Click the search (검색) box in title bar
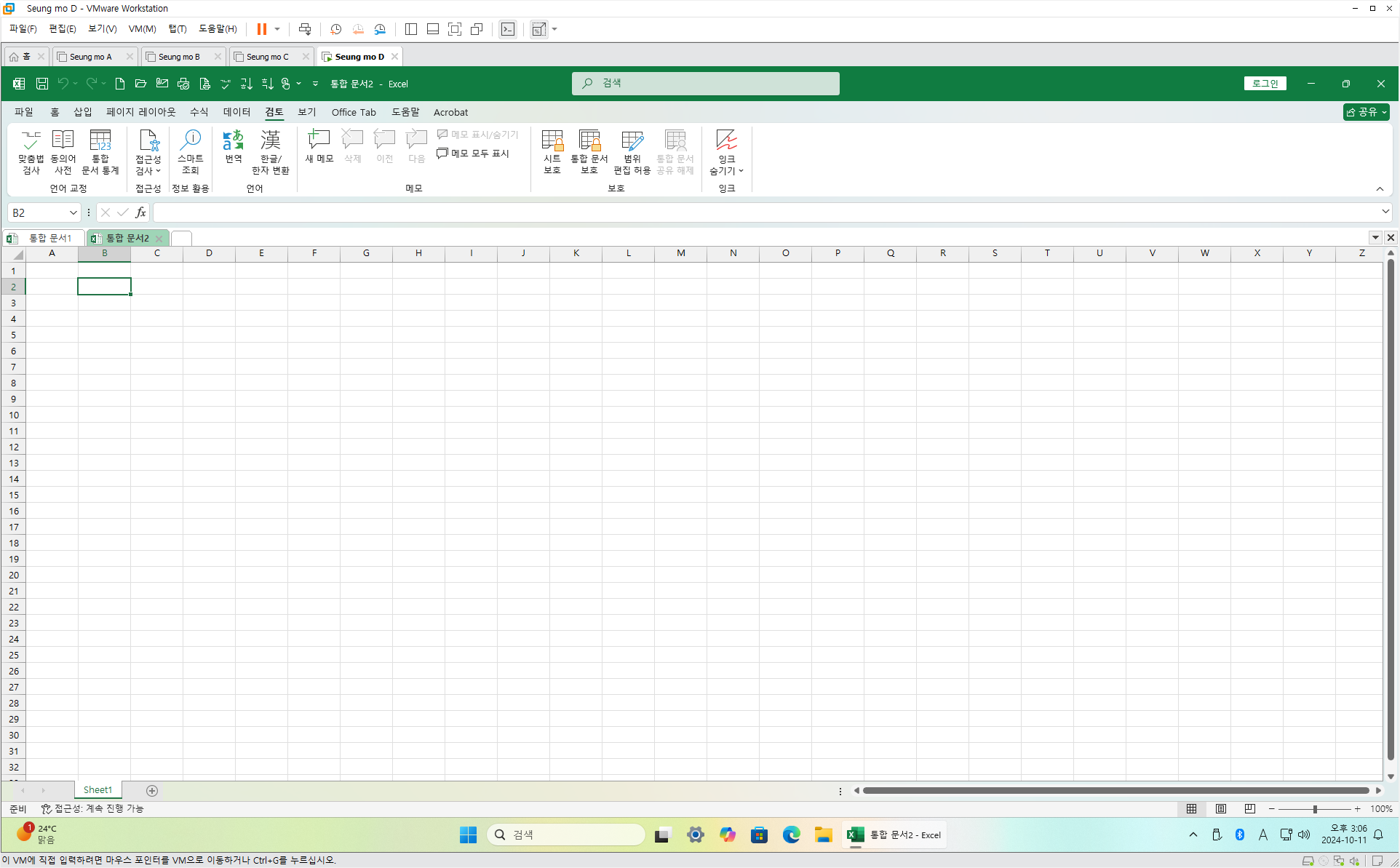This screenshot has height=868, width=1400. [705, 84]
